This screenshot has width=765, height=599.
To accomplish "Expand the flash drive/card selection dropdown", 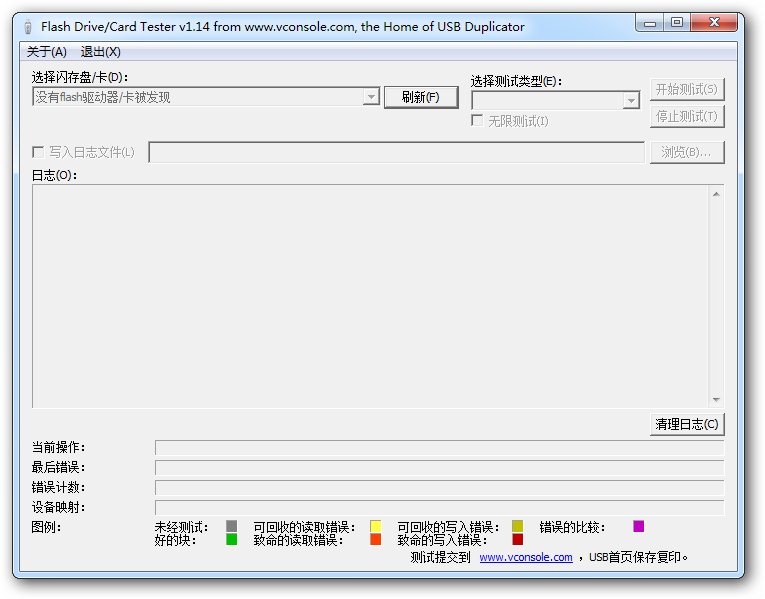I will point(371,97).
